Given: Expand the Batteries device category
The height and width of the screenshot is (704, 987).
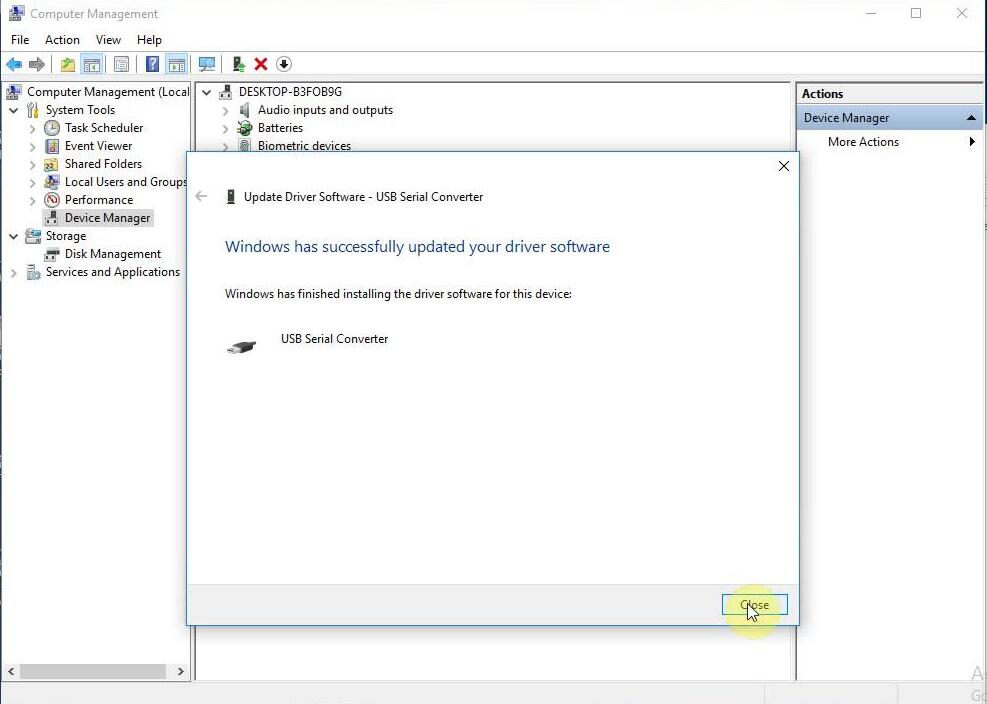Looking at the screenshot, I should click(x=225, y=128).
